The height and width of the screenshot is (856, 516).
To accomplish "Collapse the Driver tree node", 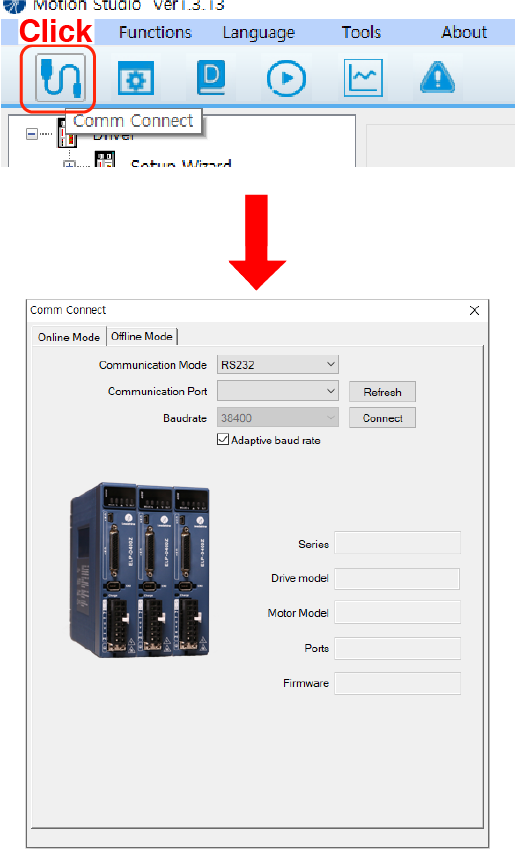I will tap(32, 133).
